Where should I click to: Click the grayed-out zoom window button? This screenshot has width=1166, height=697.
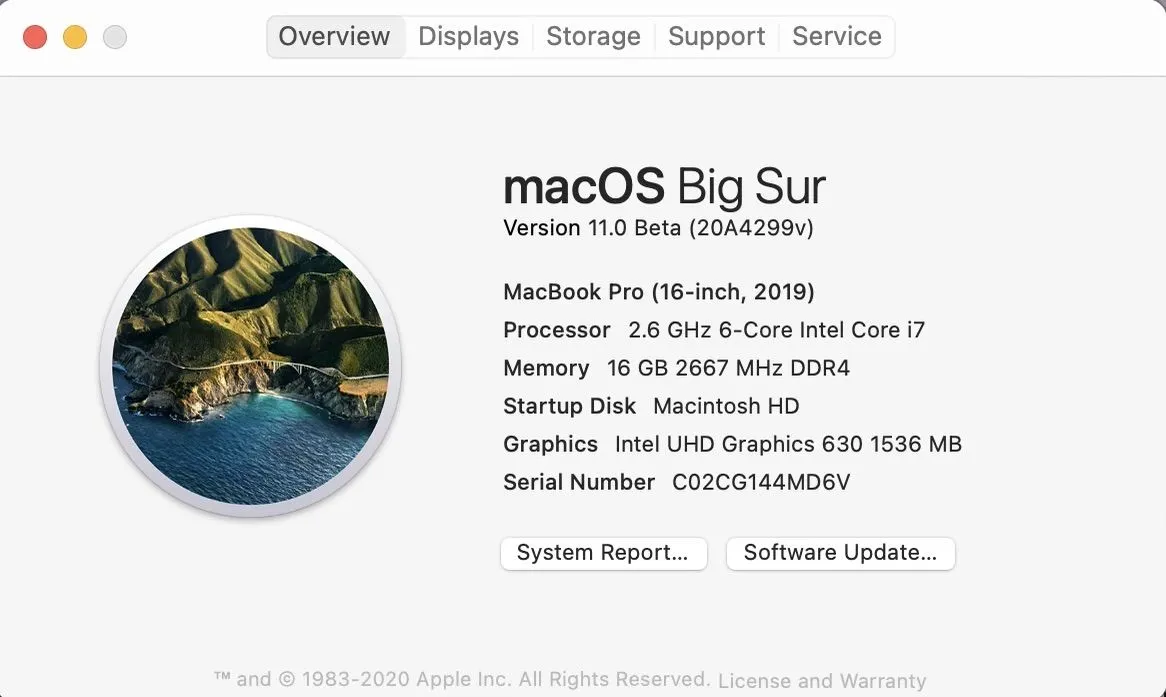(x=115, y=38)
